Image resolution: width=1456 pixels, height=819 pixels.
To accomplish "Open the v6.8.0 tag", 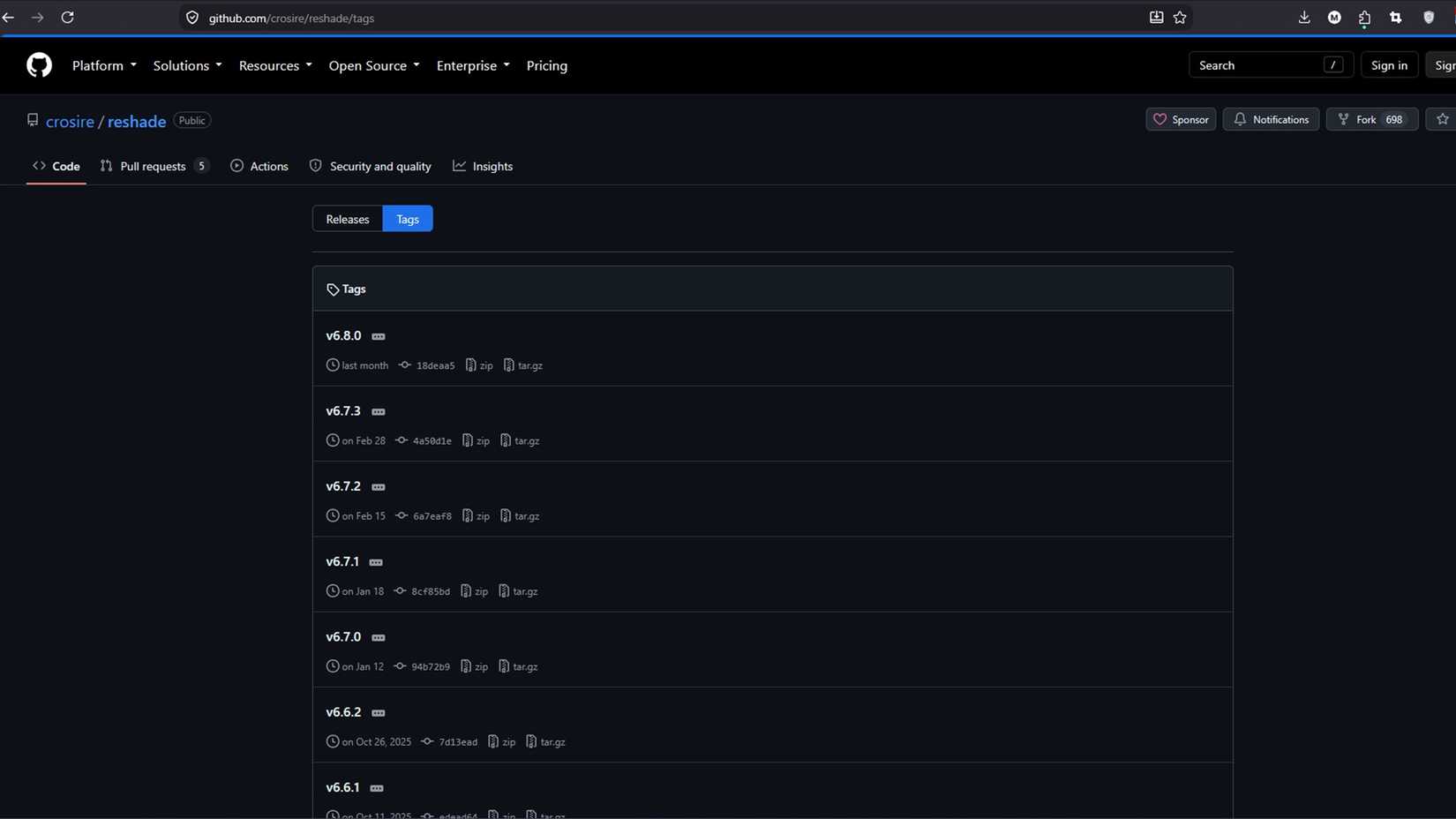I will (x=343, y=336).
